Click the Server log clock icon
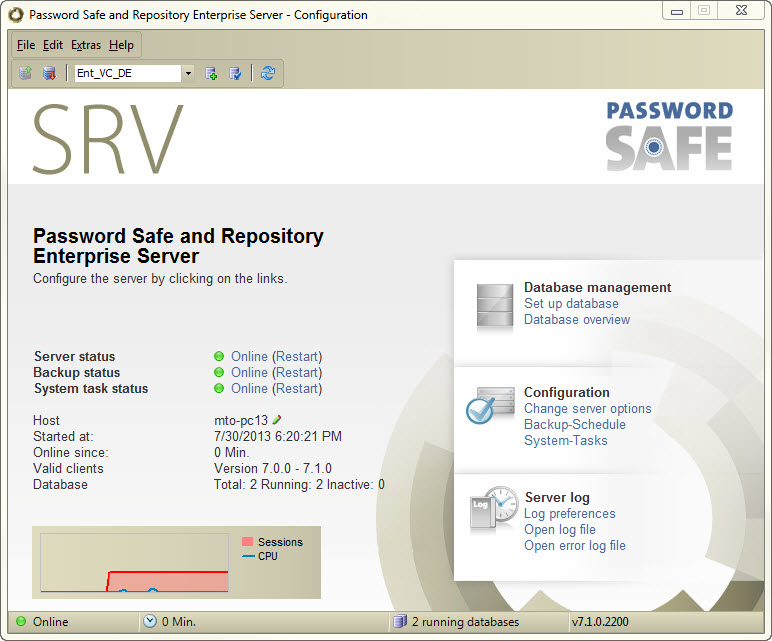The image size is (772, 641). [494, 510]
